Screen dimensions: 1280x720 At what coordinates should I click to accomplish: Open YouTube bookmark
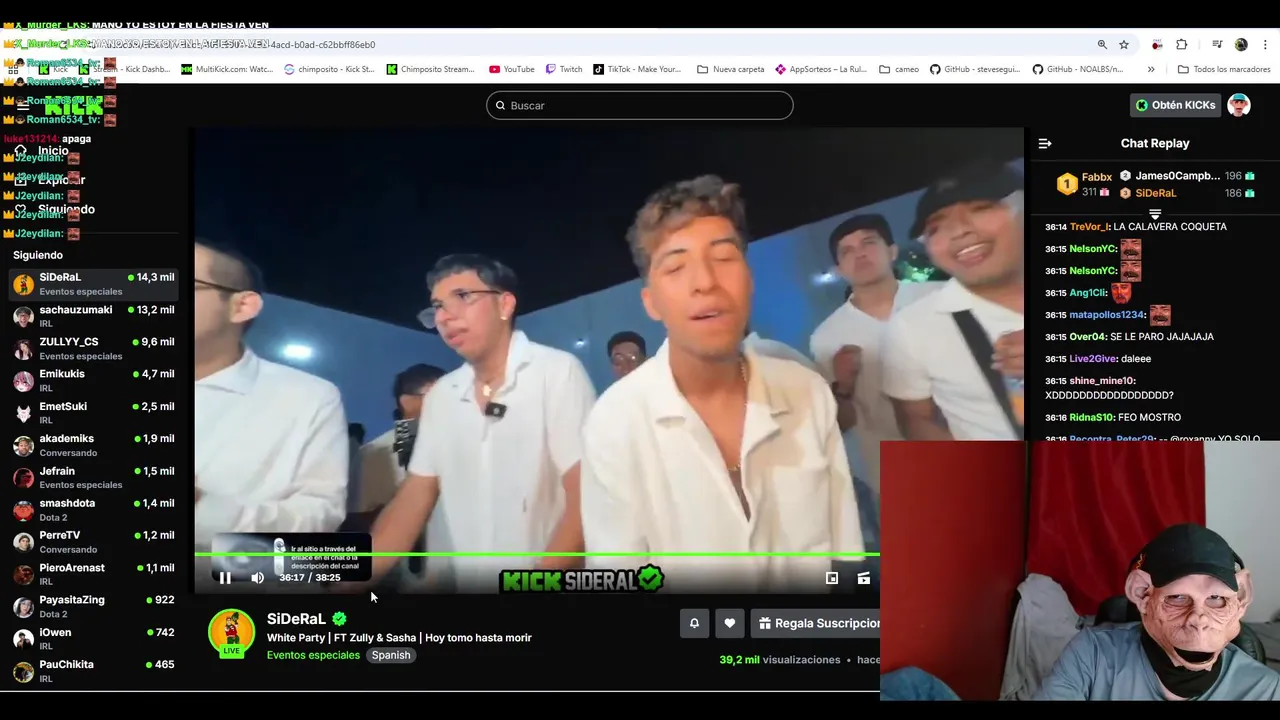(x=511, y=69)
